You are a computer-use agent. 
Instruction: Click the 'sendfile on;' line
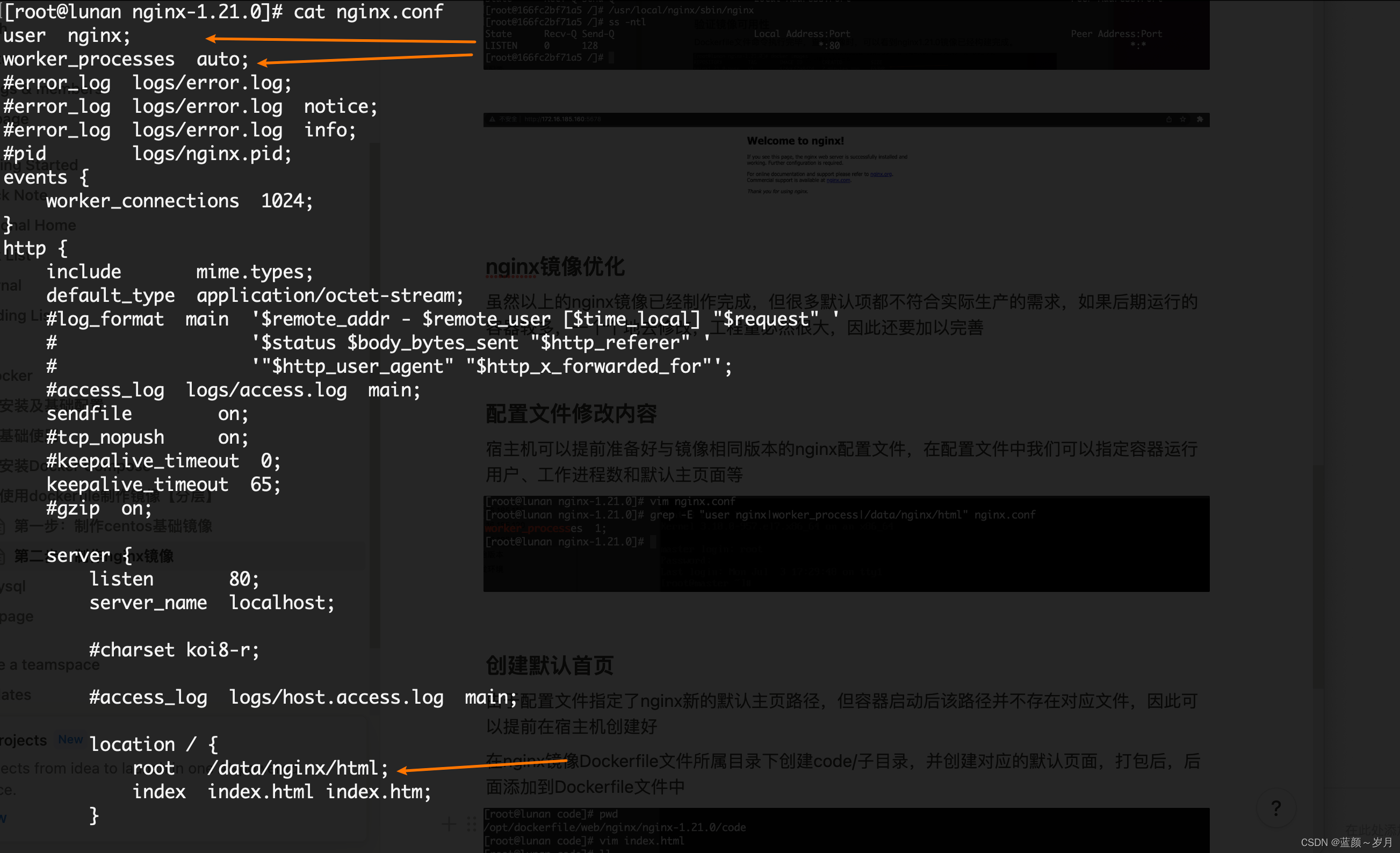[148, 414]
